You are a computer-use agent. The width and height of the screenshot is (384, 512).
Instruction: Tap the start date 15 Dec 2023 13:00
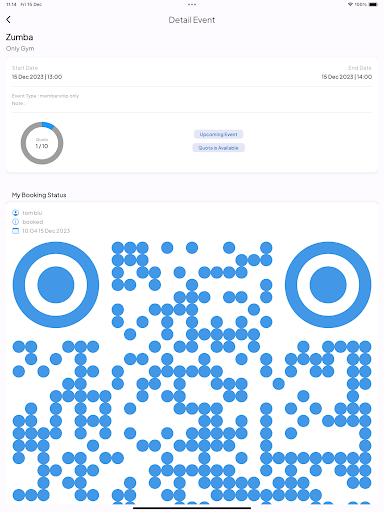37,77
